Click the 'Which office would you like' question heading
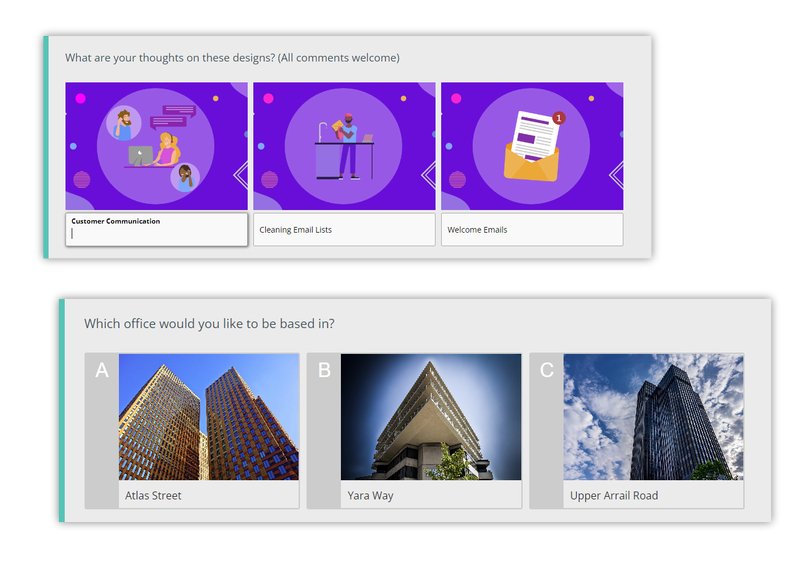This screenshot has height=582, width=810. pos(209,324)
